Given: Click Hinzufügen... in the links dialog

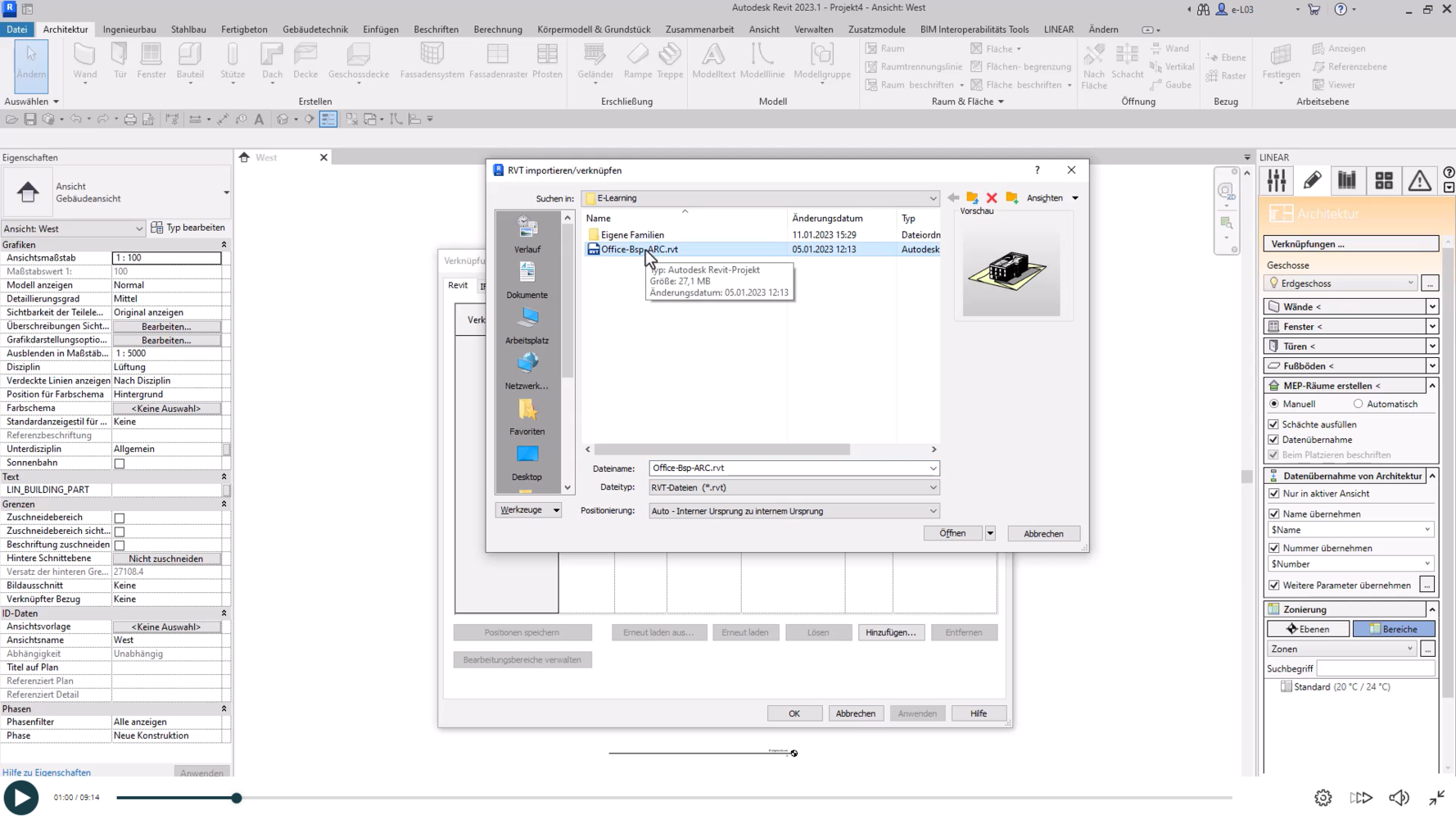Looking at the screenshot, I should click(891, 632).
